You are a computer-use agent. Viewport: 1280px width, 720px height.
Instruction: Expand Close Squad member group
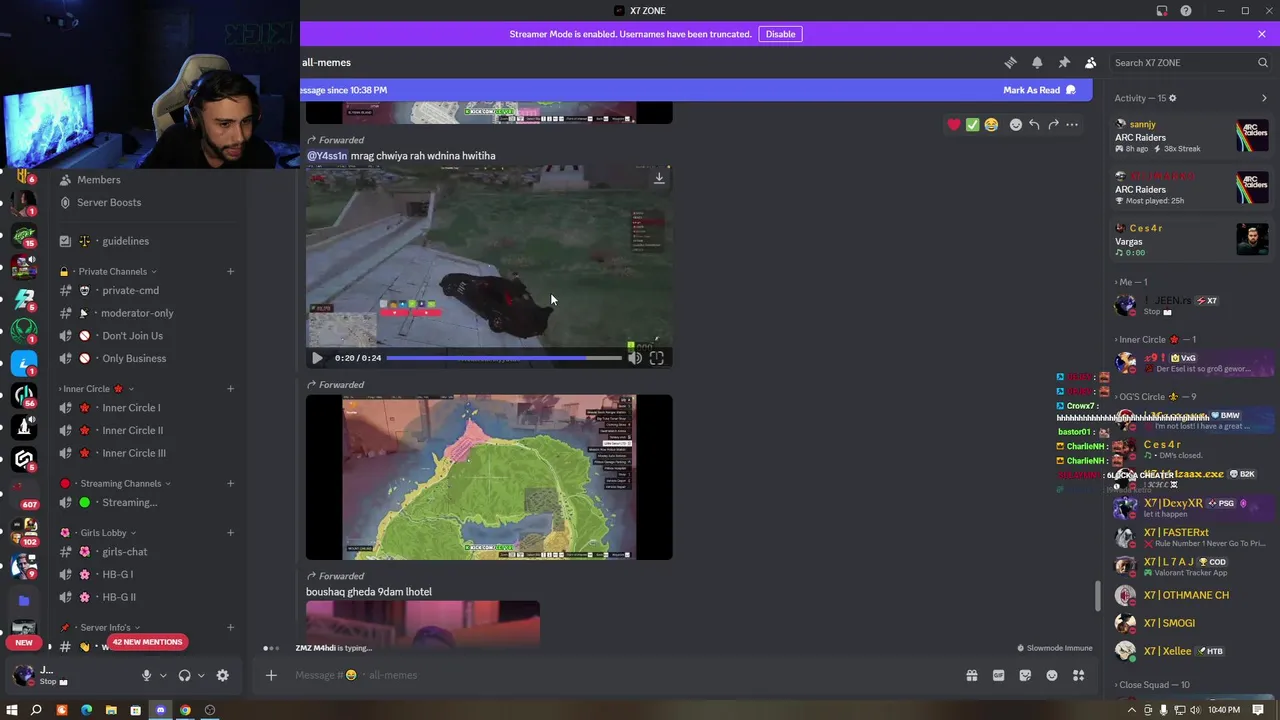pyautogui.click(x=1154, y=685)
